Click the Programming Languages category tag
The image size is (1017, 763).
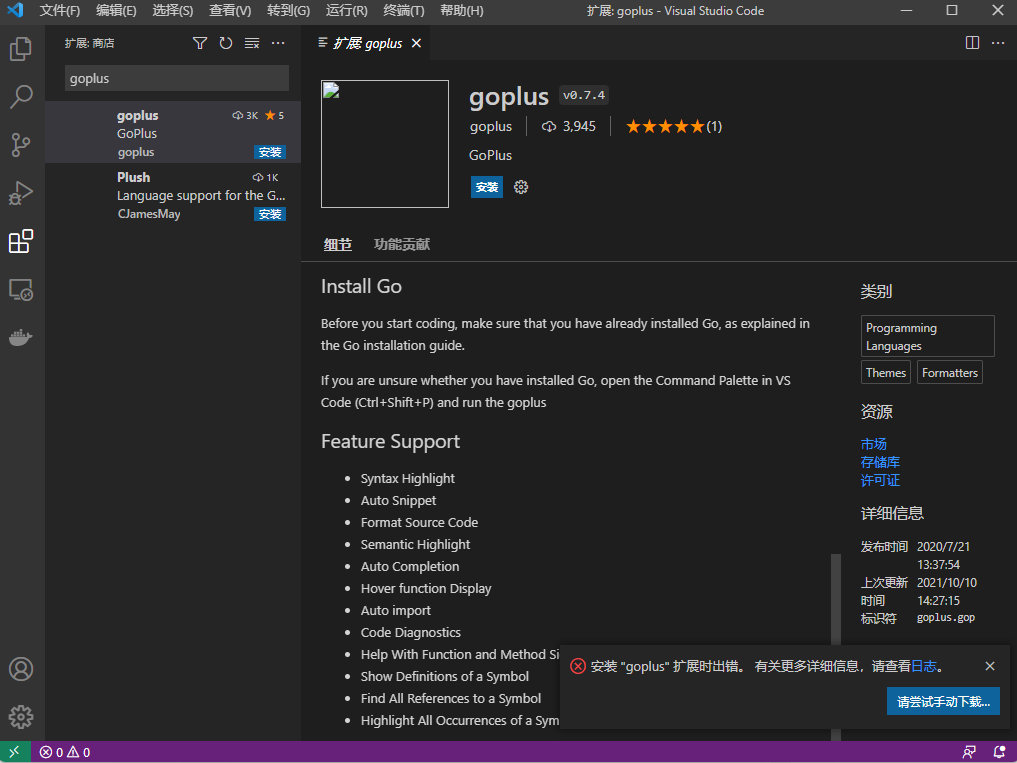[927, 336]
